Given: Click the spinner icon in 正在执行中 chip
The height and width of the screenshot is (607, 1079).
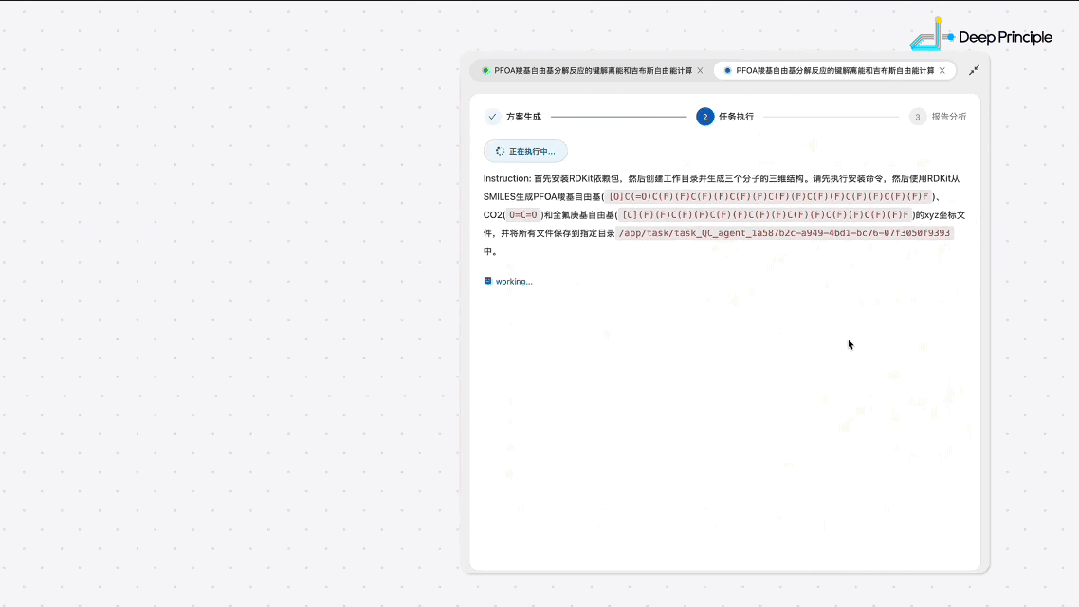Looking at the screenshot, I should pyautogui.click(x=500, y=151).
